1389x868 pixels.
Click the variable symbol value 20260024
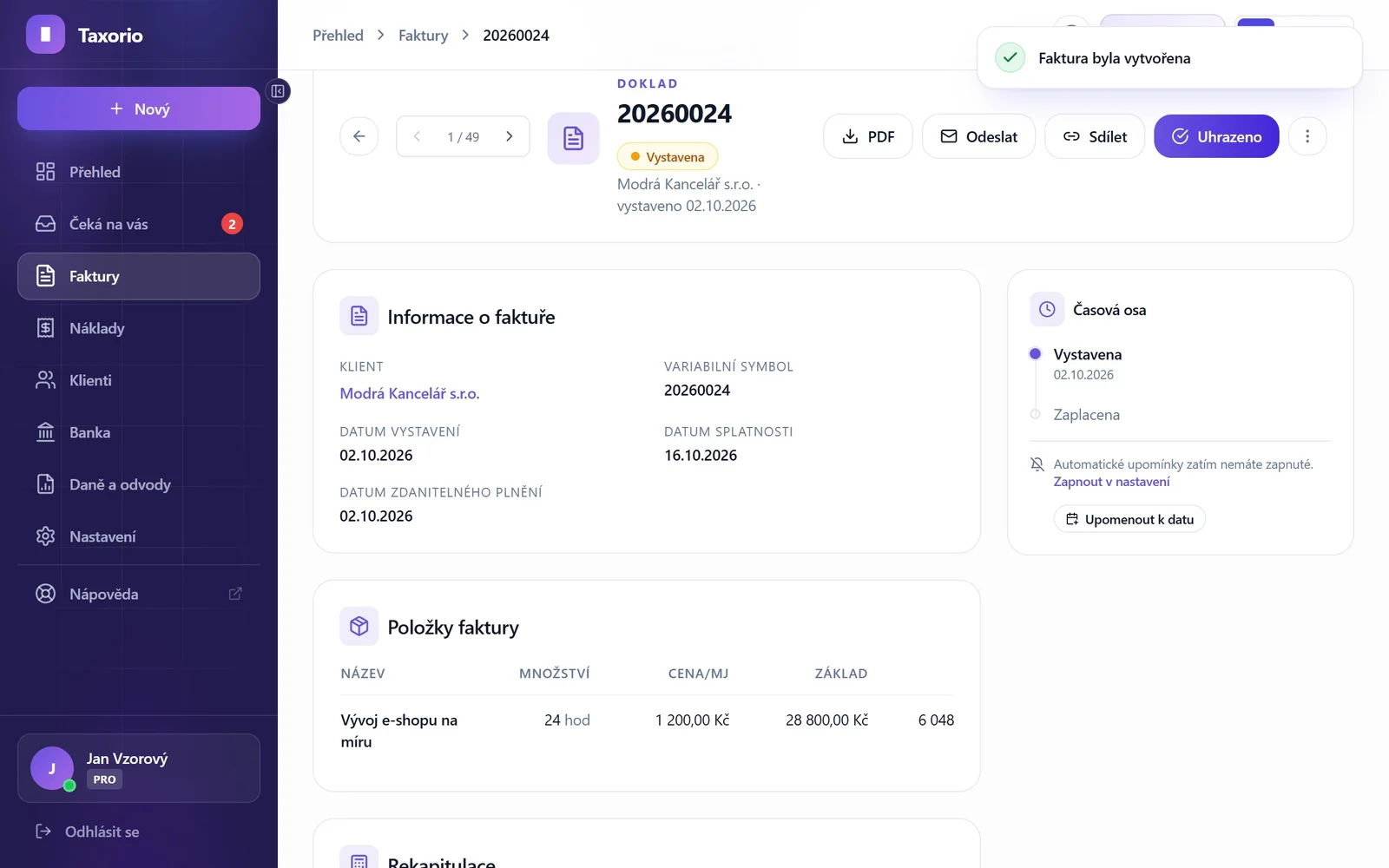pos(697,391)
